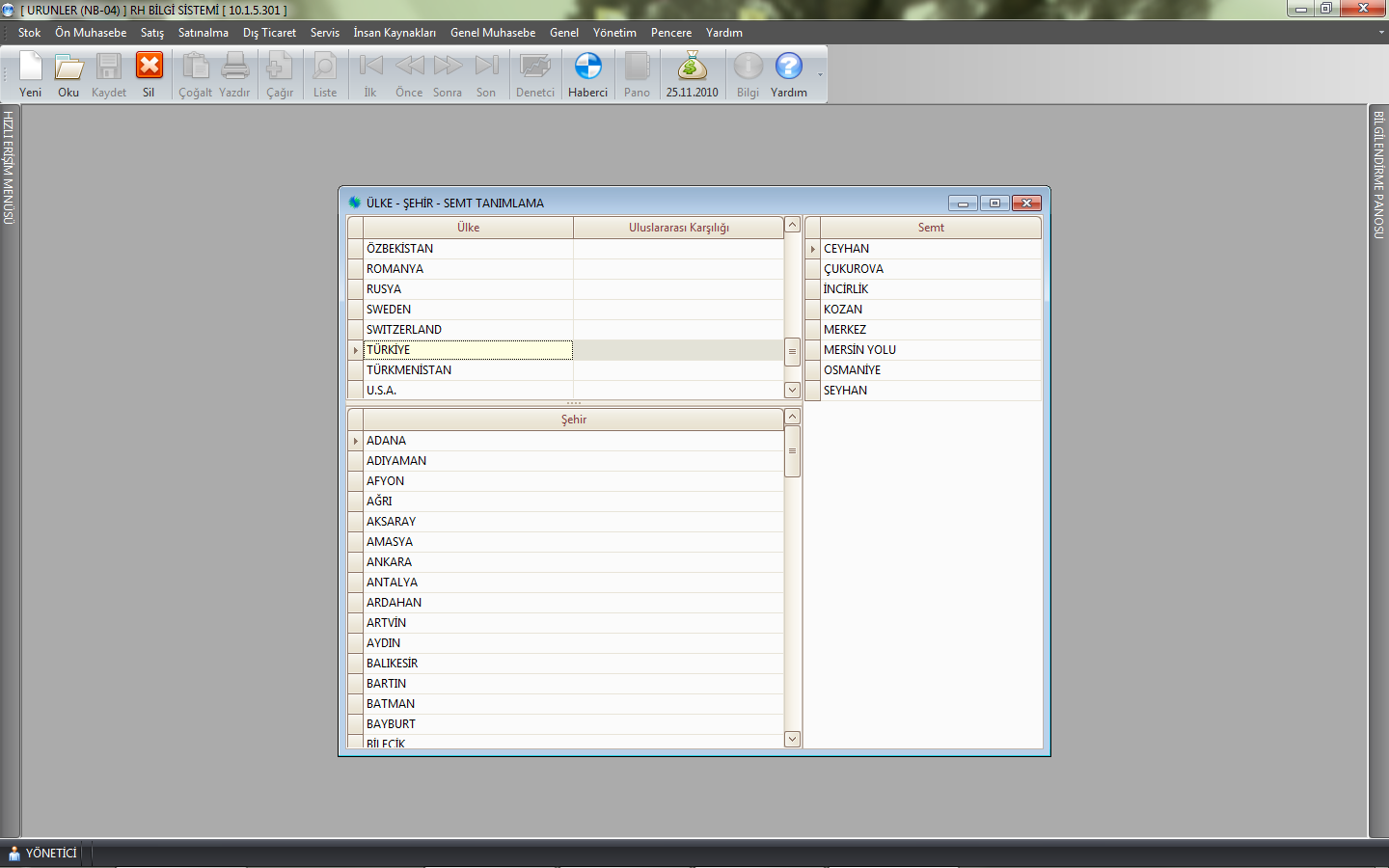Image resolution: width=1389 pixels, height=868 pixels.
Task: Click the Yeni new record icon
Action: point(31,68)
